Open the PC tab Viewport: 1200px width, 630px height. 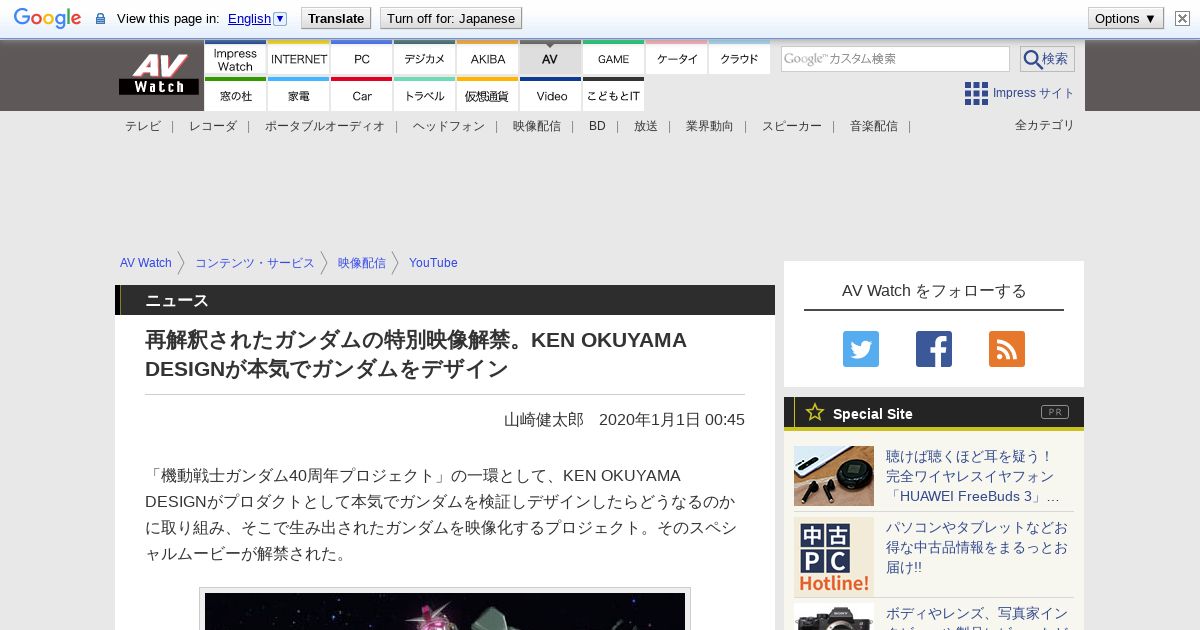[361, 58]
